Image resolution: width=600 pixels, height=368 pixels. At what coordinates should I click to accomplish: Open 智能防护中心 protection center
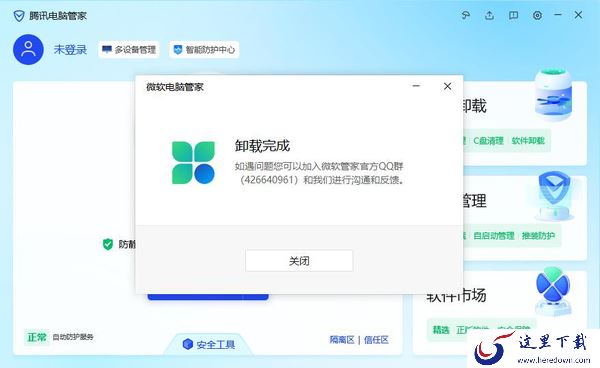pyautogui.click(x=204, y=50)
